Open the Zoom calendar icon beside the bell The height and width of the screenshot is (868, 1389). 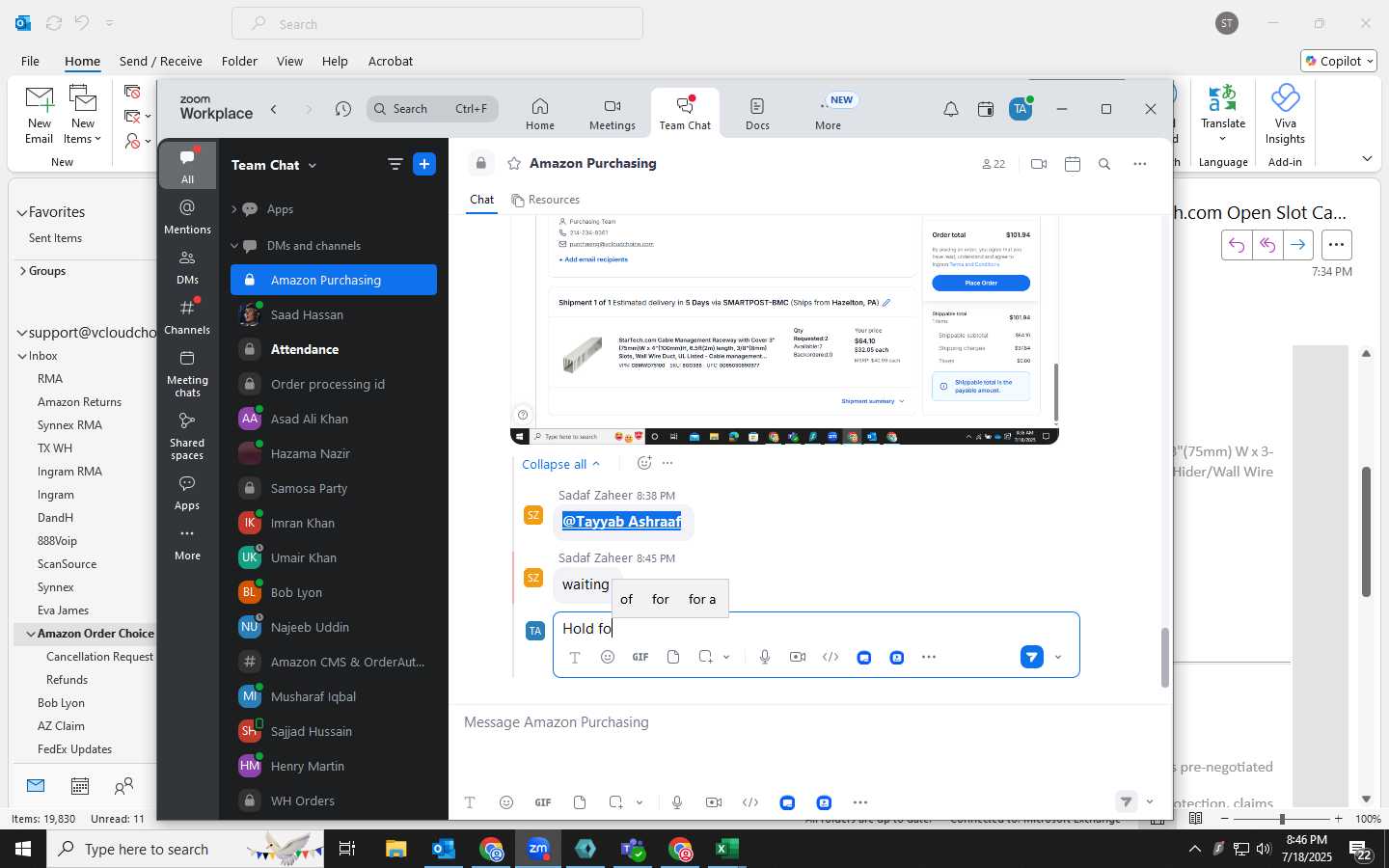pos(985,109)
